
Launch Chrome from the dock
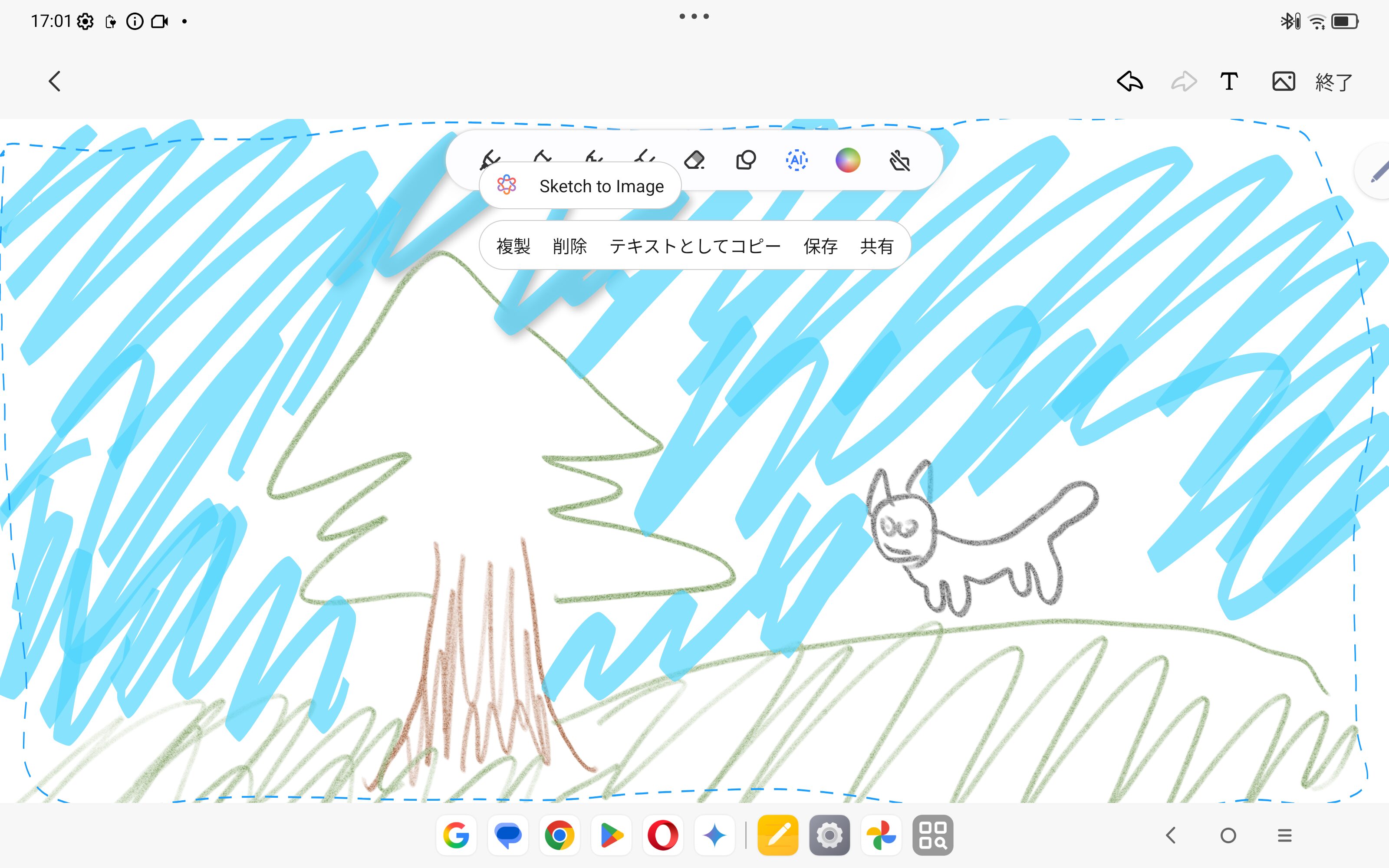(x=559, y=835)
